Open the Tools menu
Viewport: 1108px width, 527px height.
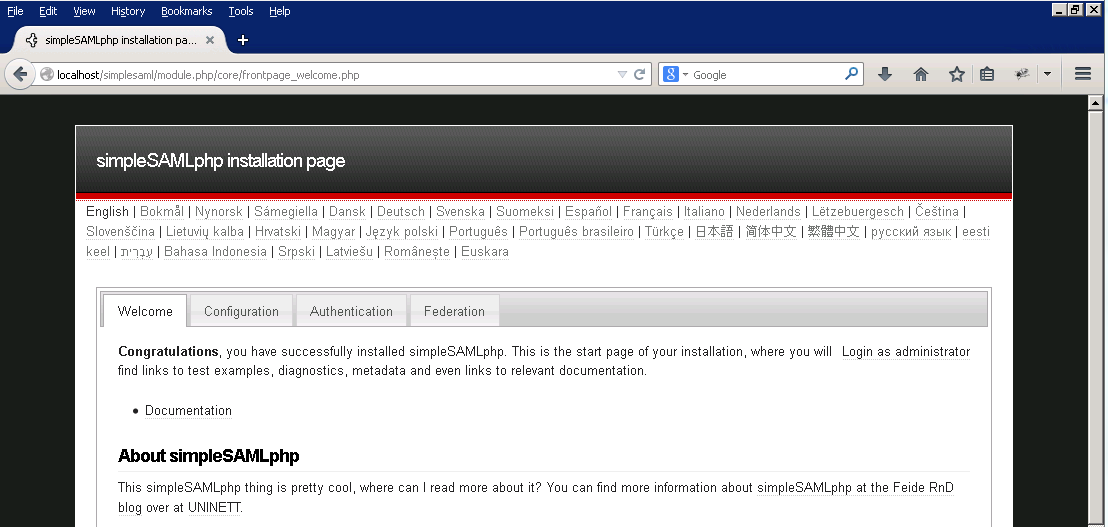coord(241,11)
